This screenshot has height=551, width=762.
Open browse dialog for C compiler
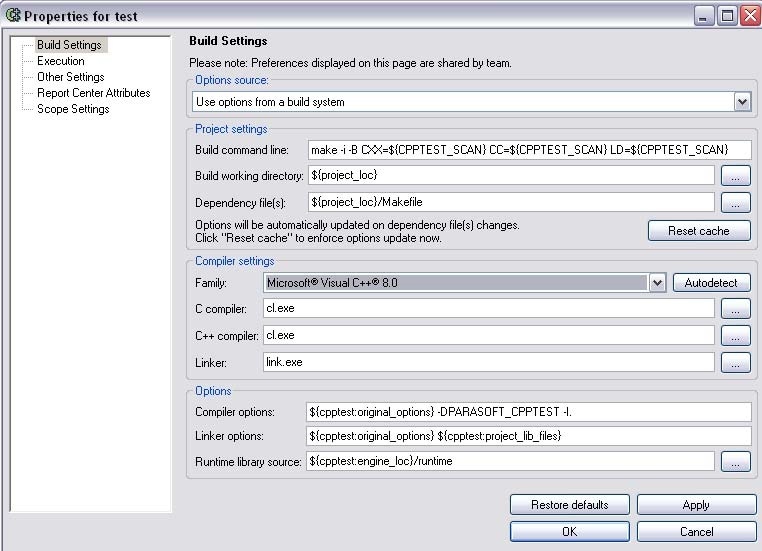point(735,309)
